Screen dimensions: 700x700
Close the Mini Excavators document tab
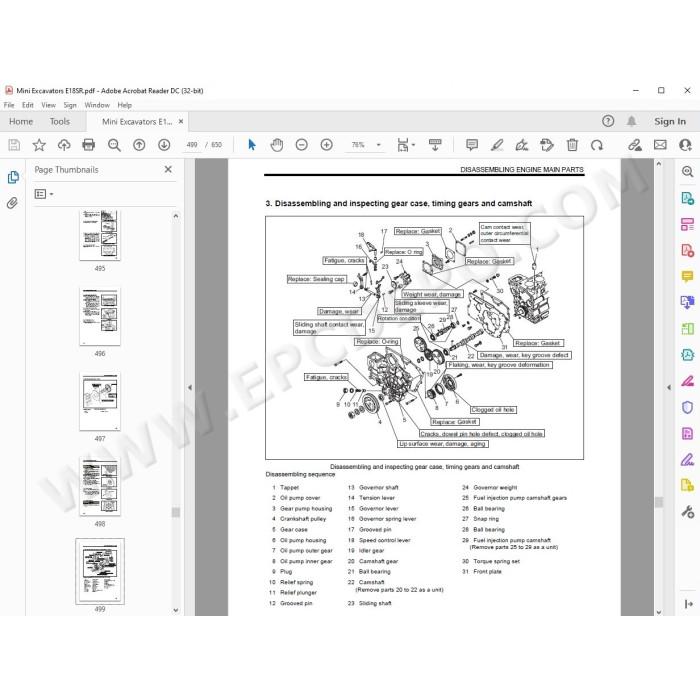(181, 121)
